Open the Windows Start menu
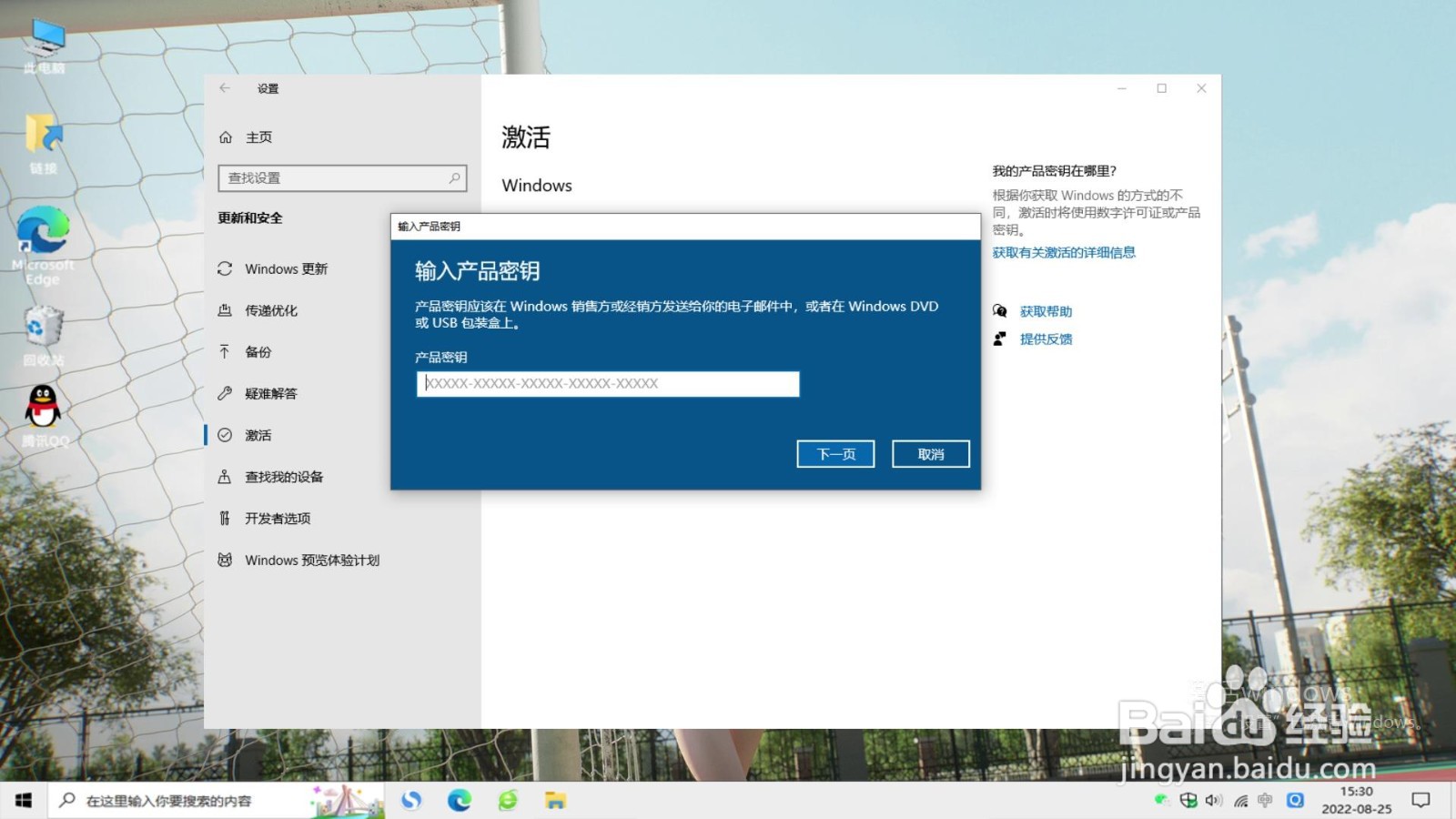The height and width of the screenshot is (819, 1456). tap(24, 801)
